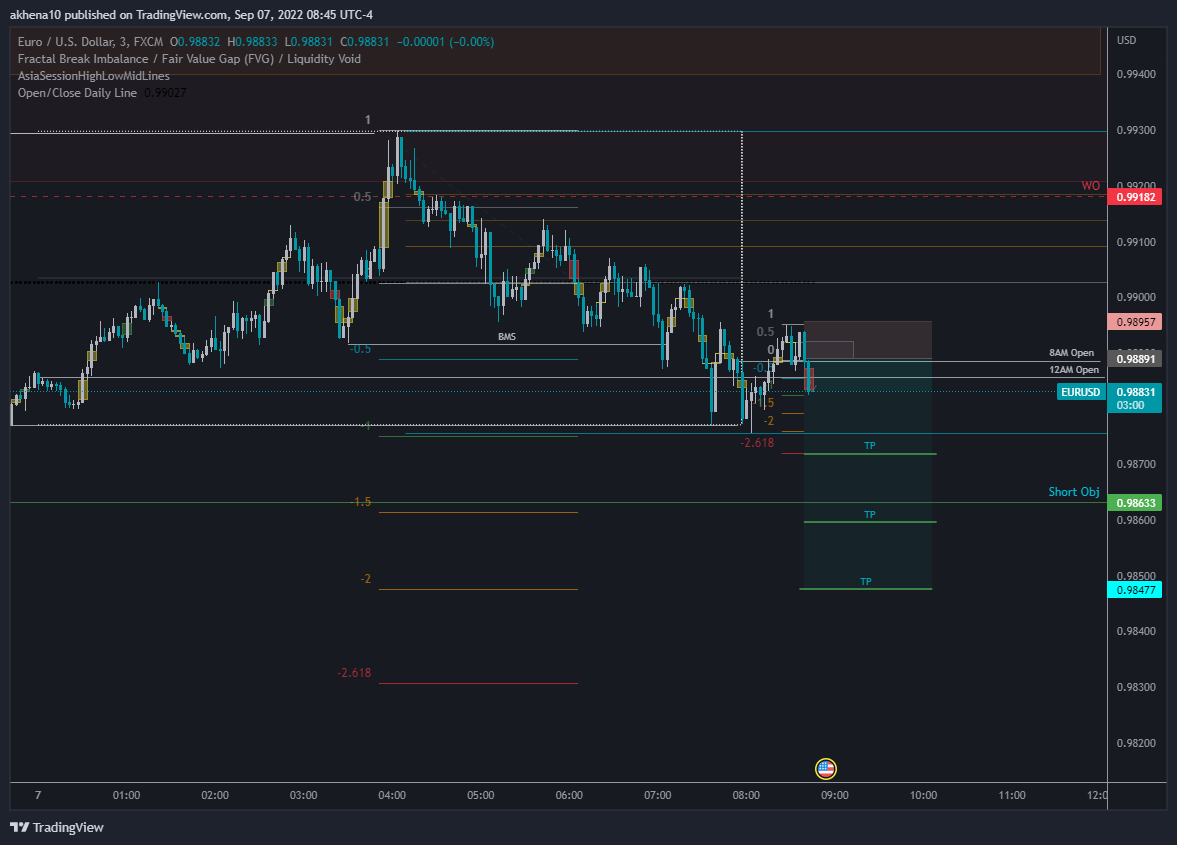Click the TradingView logo at the bottom

tap(57, 827)
